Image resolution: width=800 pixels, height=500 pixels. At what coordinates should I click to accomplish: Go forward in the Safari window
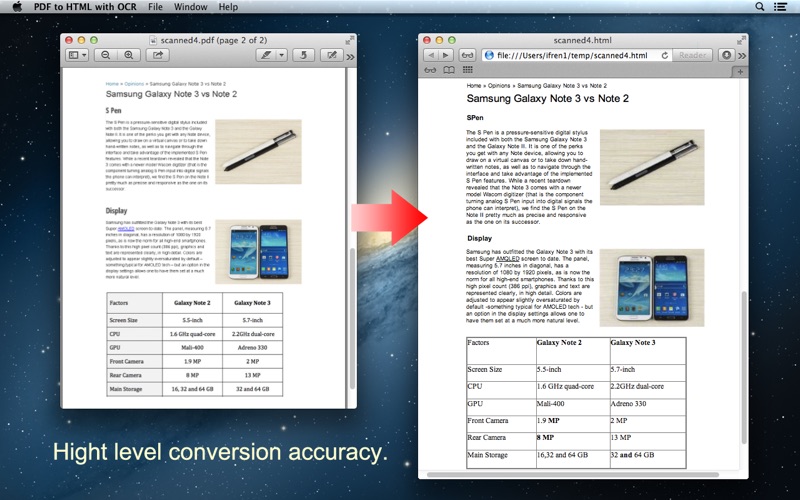(445, 55)
